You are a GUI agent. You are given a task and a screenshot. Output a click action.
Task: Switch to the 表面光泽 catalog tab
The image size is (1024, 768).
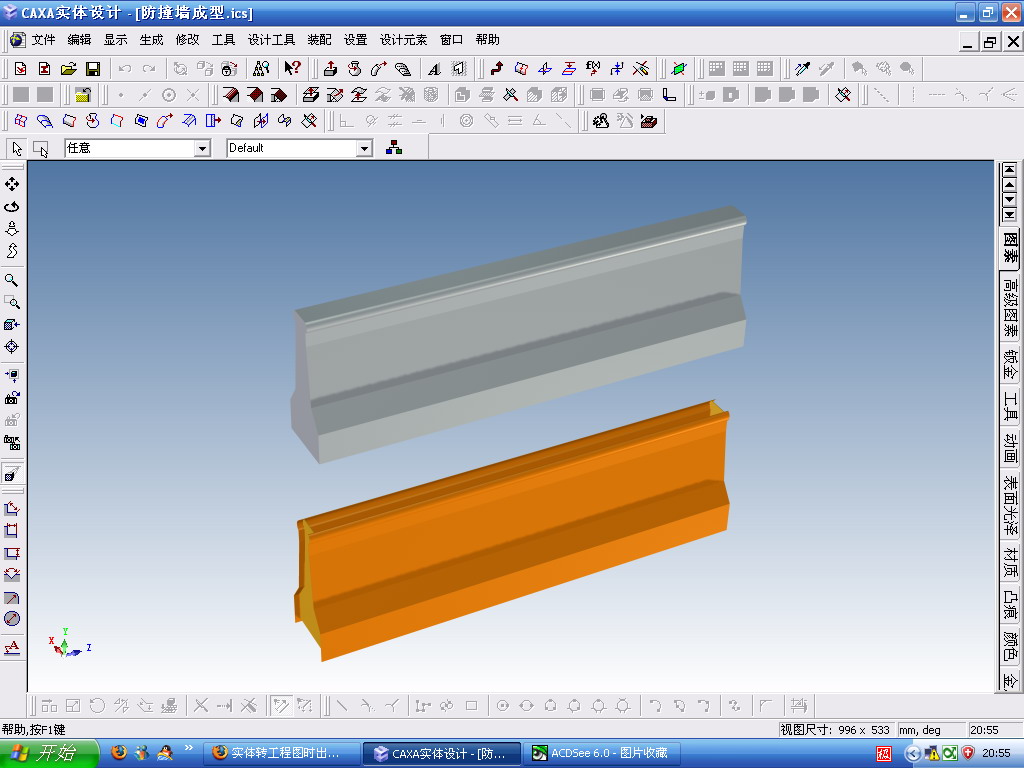(x=1010, y=504)
